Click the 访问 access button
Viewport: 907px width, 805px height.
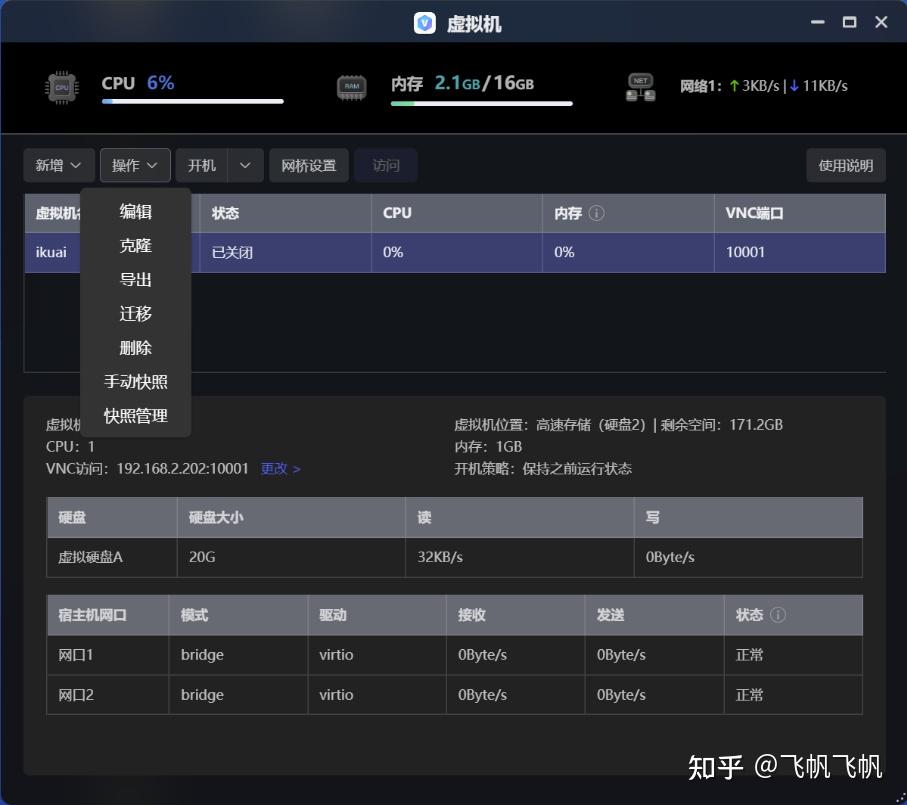pos(386,165)
